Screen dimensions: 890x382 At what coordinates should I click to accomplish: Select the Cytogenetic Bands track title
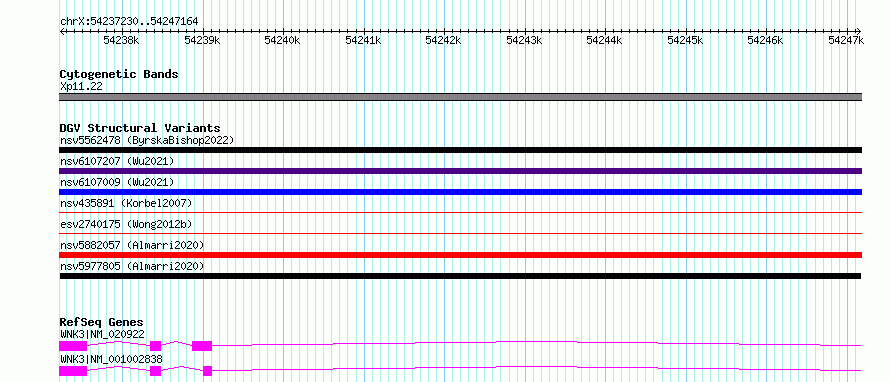click(119, 74)
